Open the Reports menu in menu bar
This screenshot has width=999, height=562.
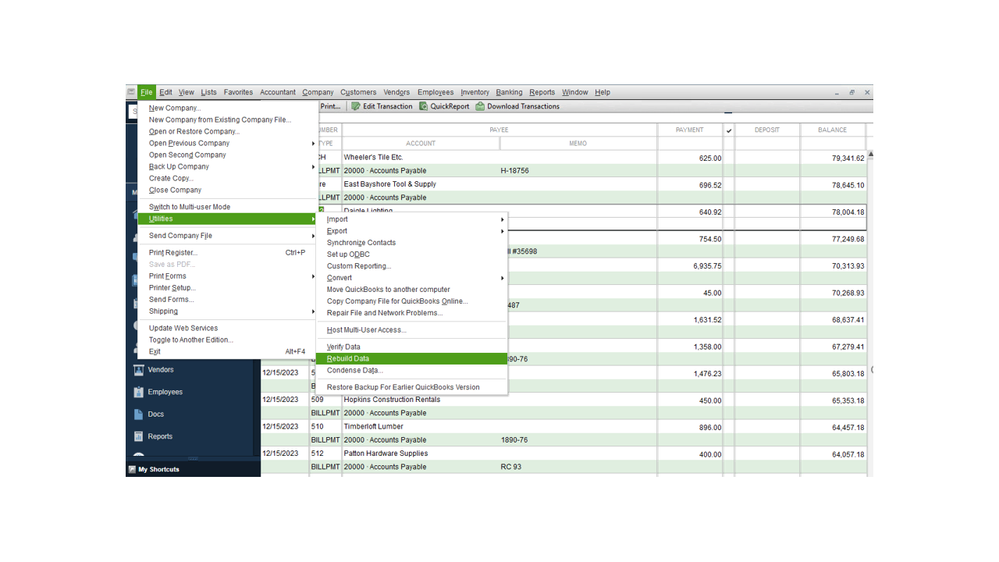[x=542, y=92]
